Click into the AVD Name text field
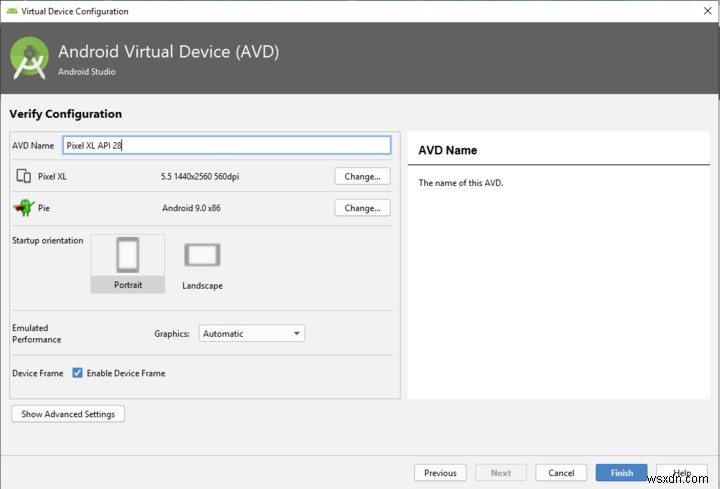Viewport: 720px width, 489px height. coord(227,145)
